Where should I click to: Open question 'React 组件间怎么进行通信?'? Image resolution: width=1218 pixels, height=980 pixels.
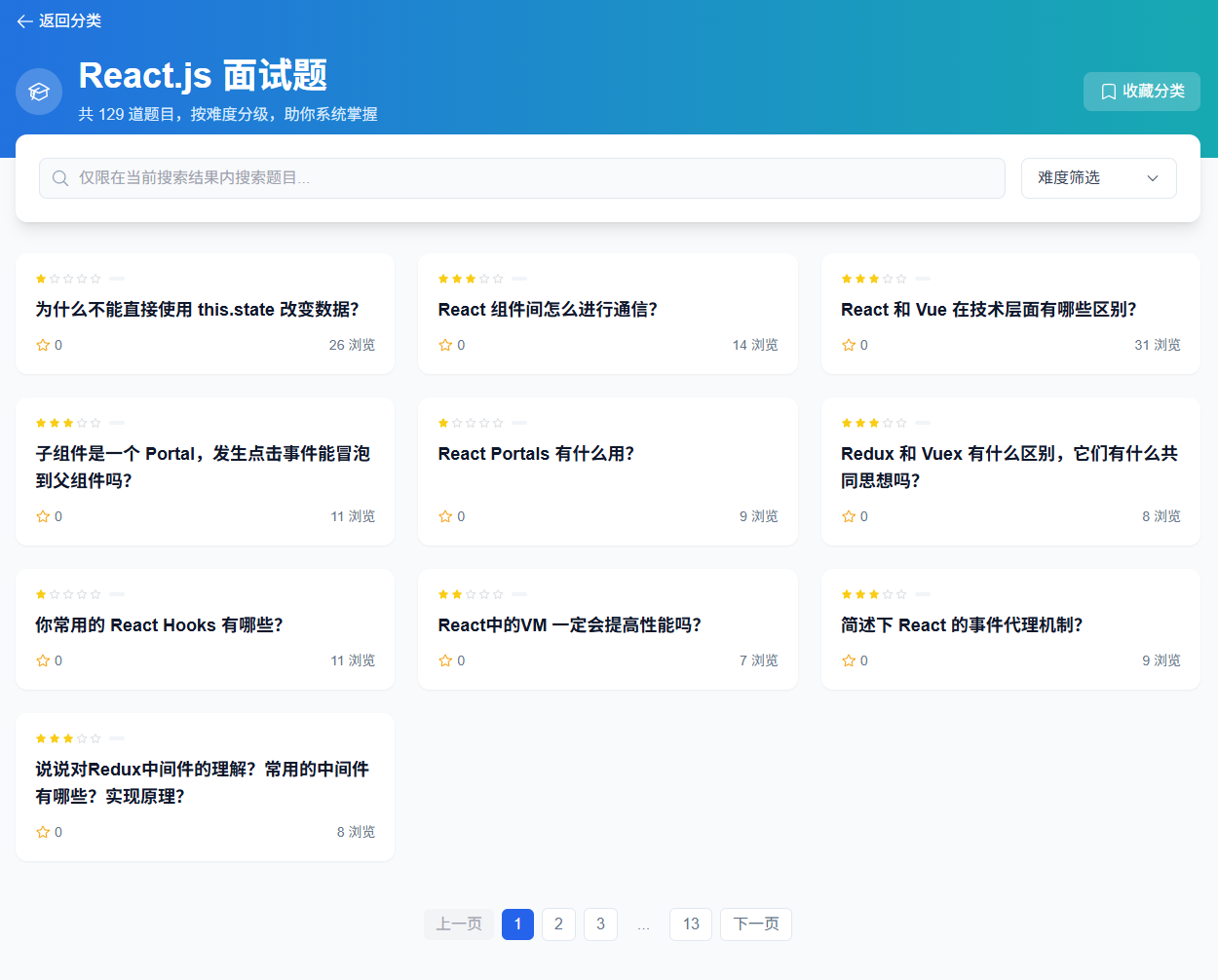pyautogui.click(x=548, y=310)
